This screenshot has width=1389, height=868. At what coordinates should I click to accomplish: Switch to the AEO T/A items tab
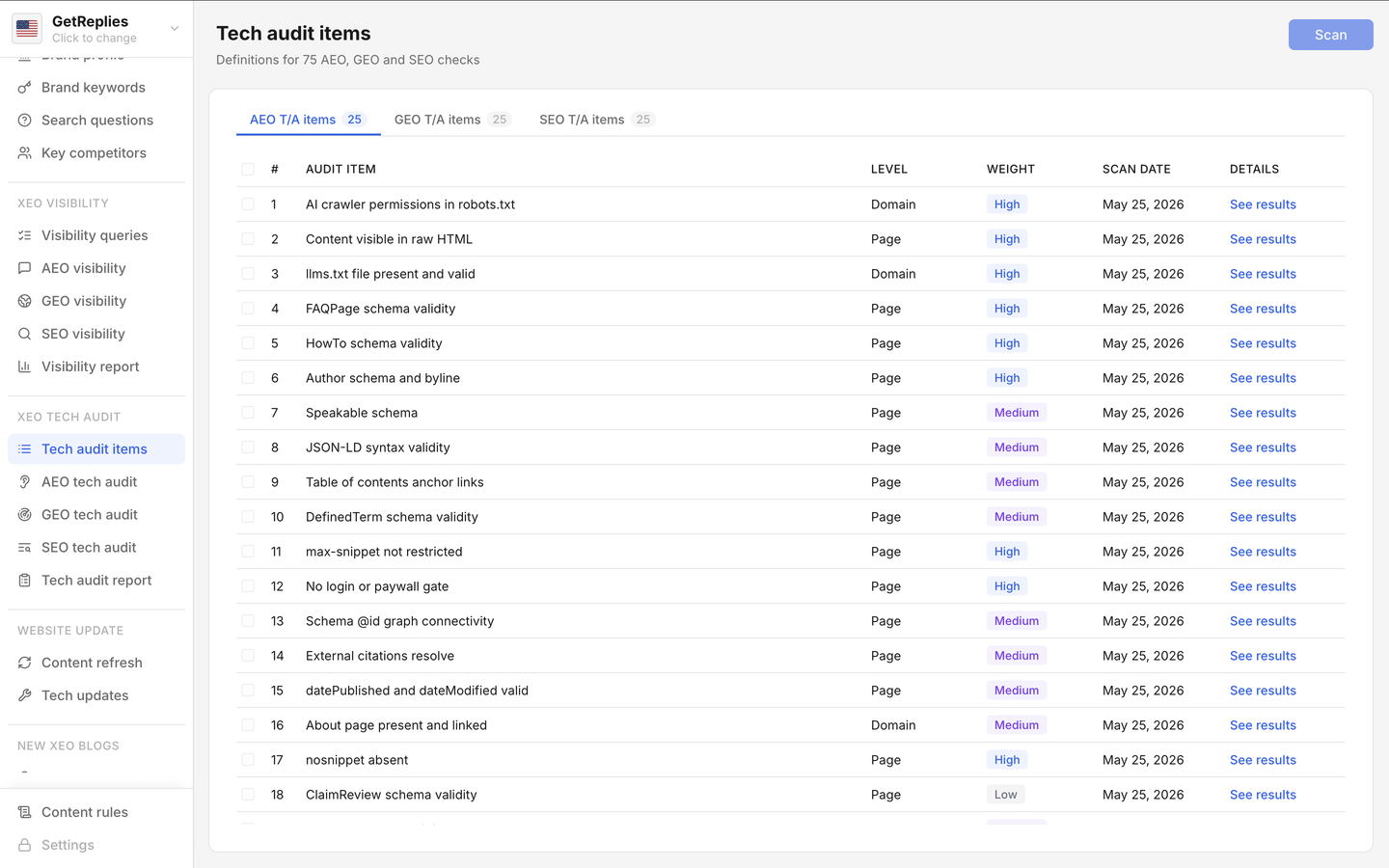click(x=308, y=120)
